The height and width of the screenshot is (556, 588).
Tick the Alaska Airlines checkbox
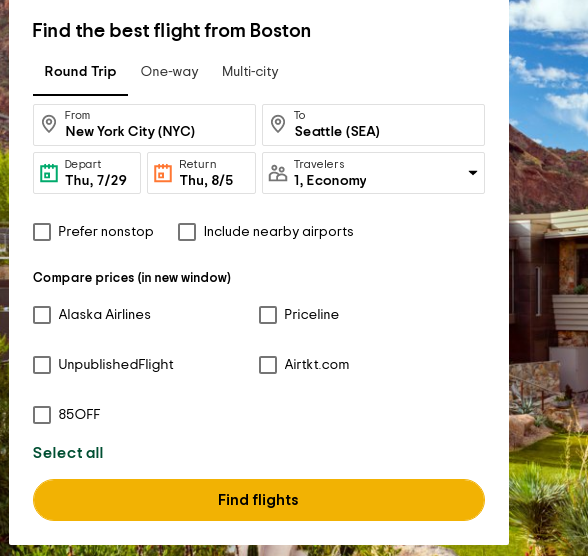point(42,315)
